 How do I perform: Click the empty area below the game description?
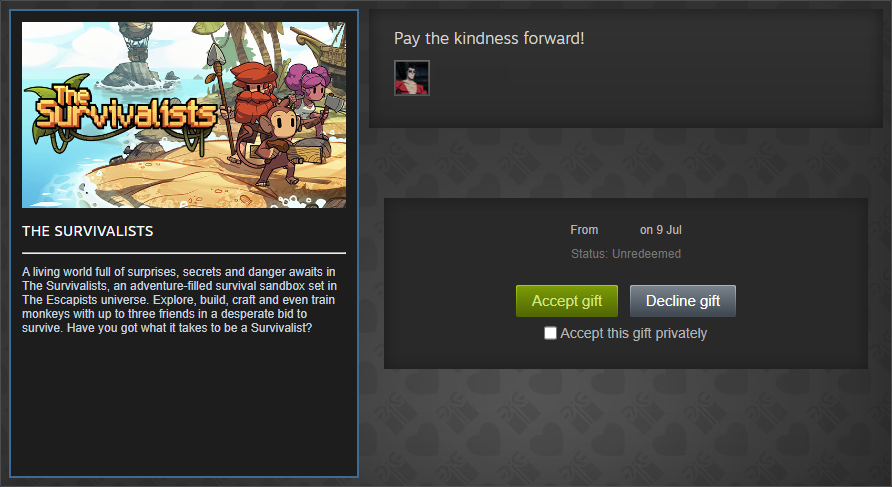pos(184,404)
